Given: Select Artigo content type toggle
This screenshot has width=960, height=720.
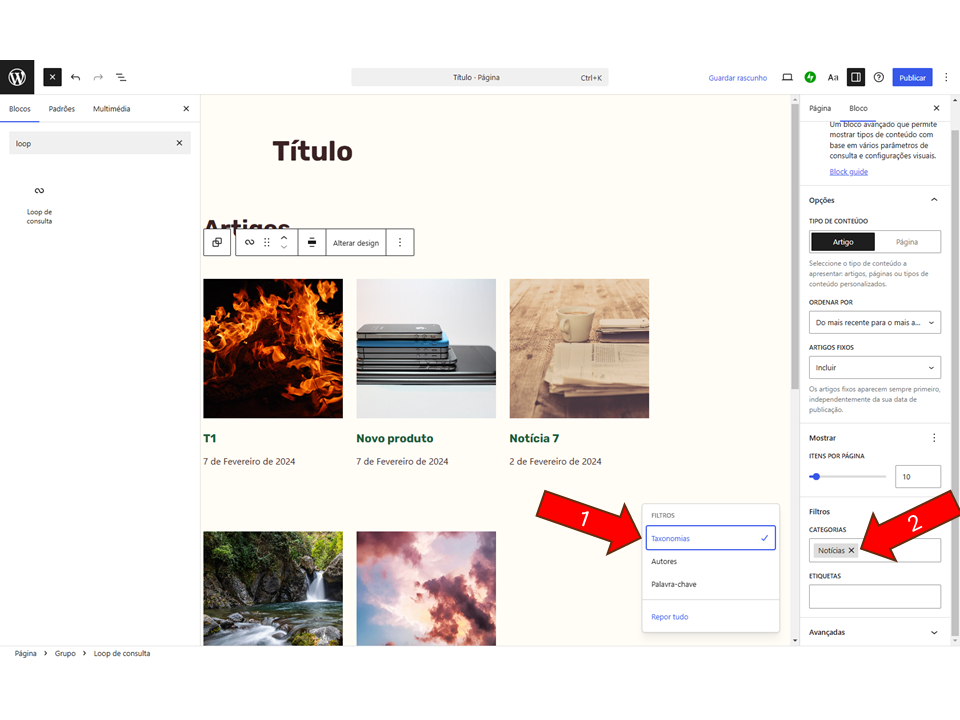Looking at the screenshot, I should 842,242.
